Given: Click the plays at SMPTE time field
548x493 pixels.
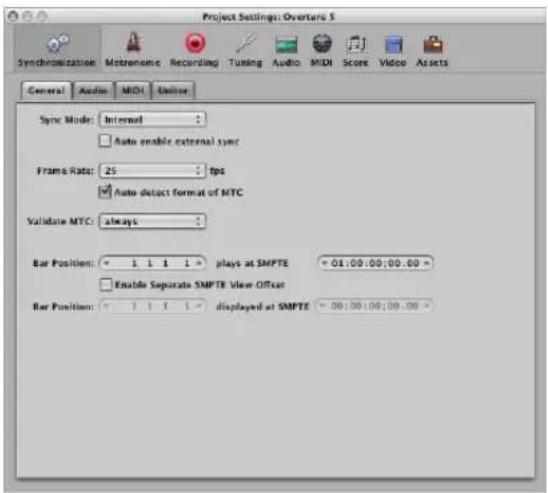Looking at the screenshot, I should click(375, 263).
